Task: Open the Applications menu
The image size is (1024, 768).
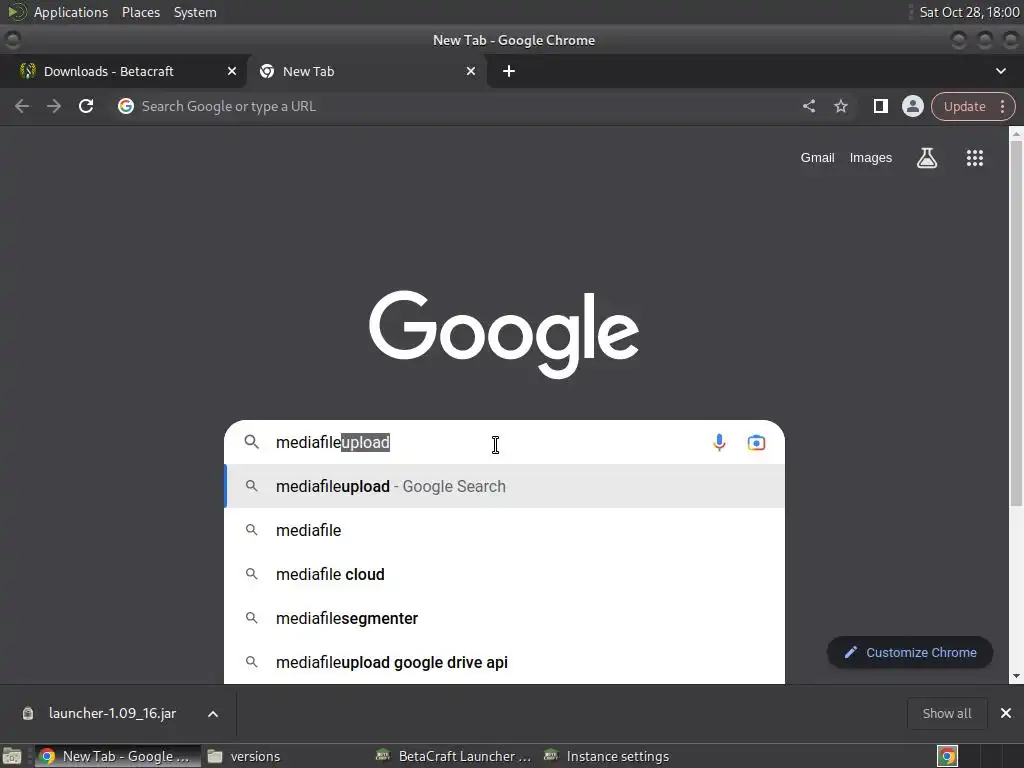Action: (x=71, y=12)
